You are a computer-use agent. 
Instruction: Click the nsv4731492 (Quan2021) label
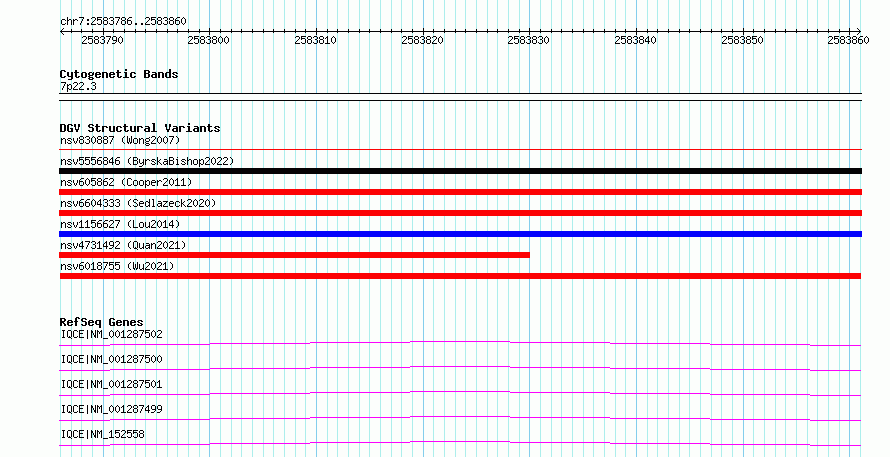(x=123, y=245)
